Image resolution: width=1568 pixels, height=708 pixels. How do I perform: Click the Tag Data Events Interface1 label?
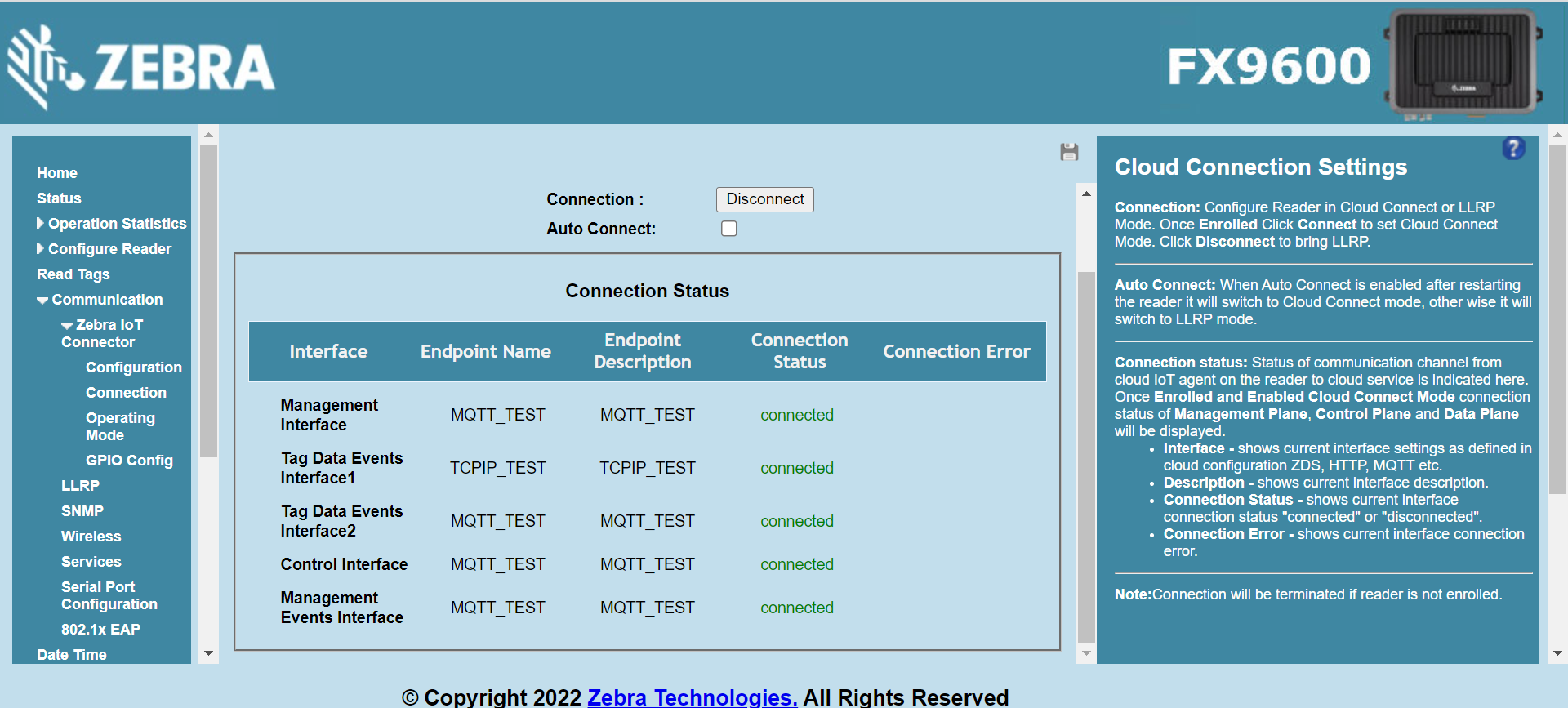coord(341,468)
